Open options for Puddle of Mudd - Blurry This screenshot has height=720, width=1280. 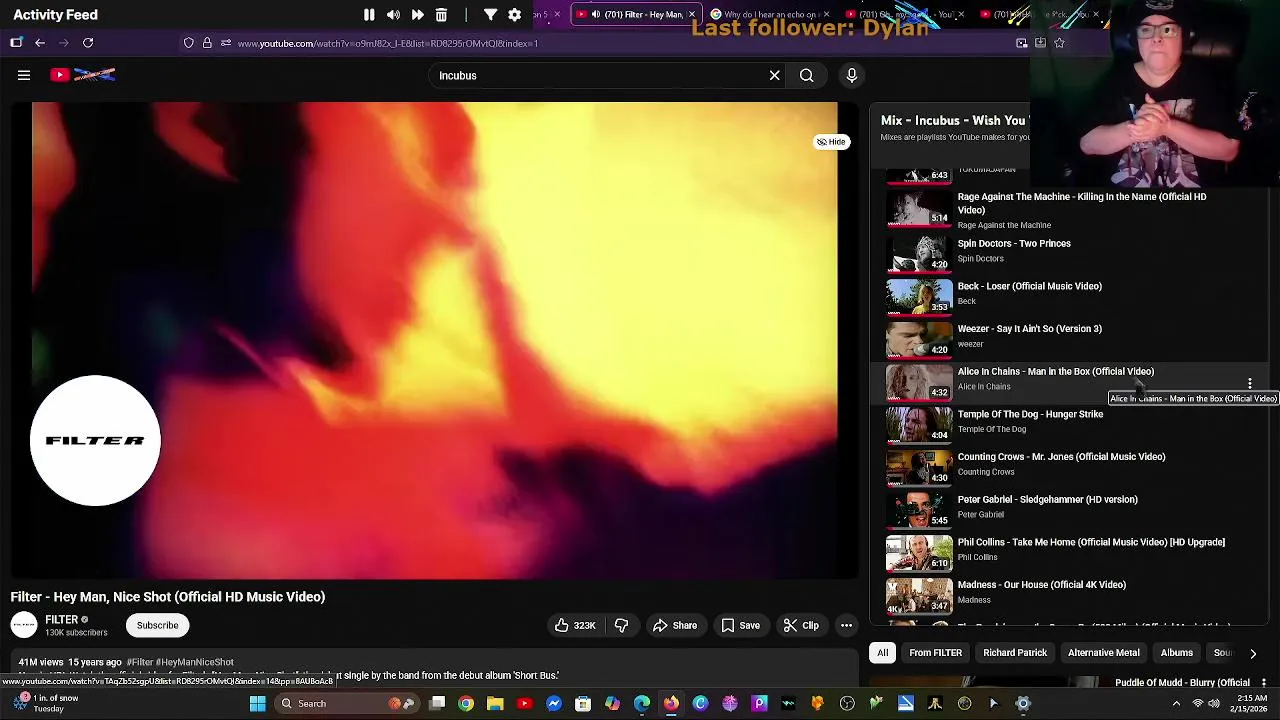point(1264,683)
